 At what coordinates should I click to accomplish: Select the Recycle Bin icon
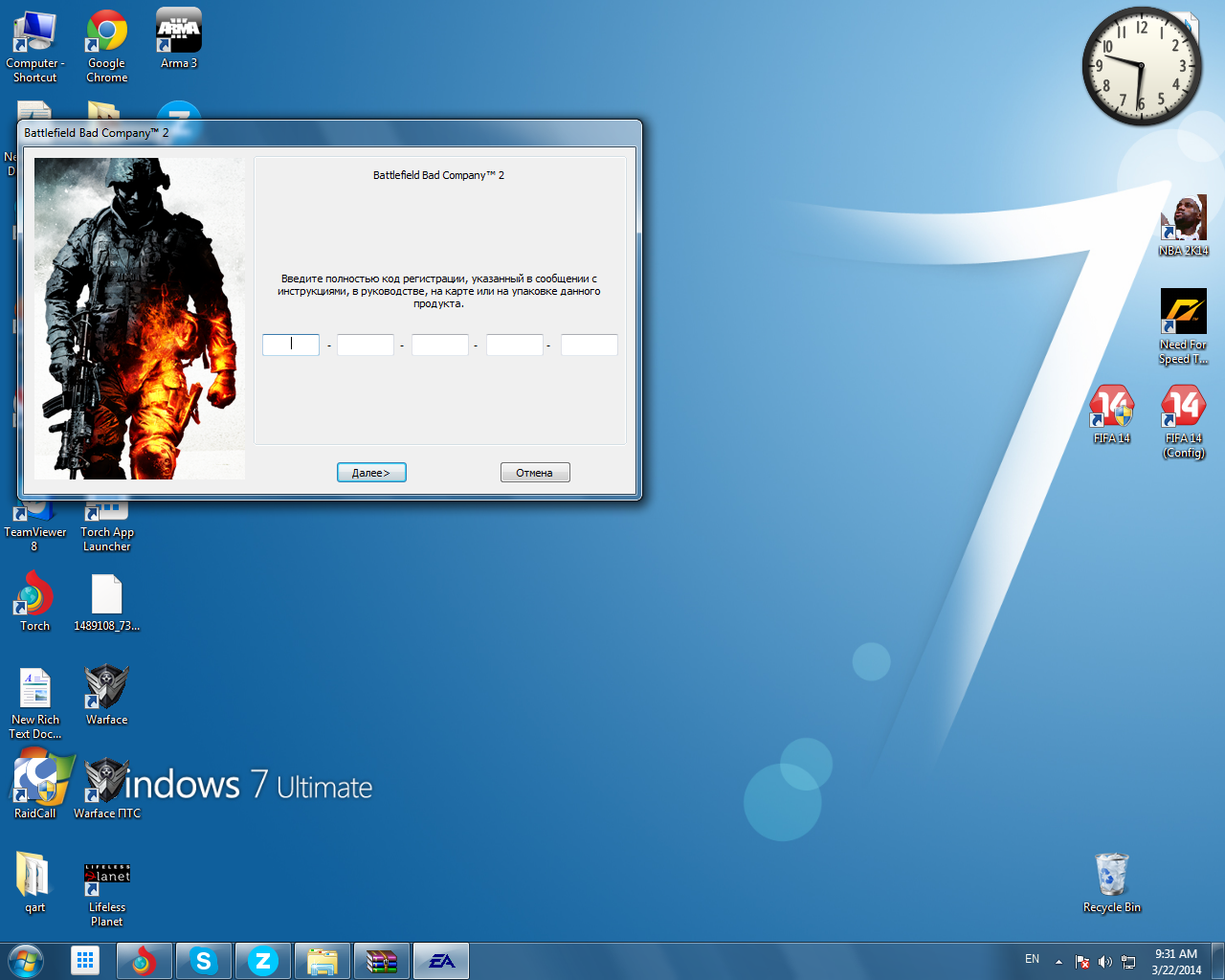coord(1112,882)
